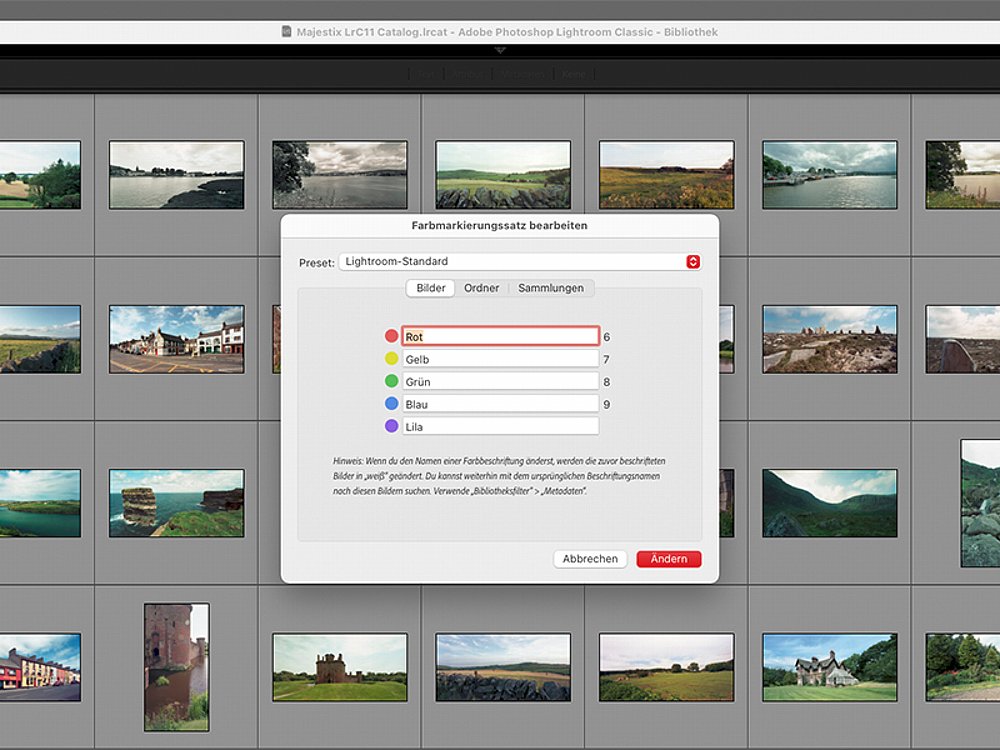Select the sea stack cliff photo thumbnail
The width and height of the screenshot is (1000, 750).
[176, 503]
